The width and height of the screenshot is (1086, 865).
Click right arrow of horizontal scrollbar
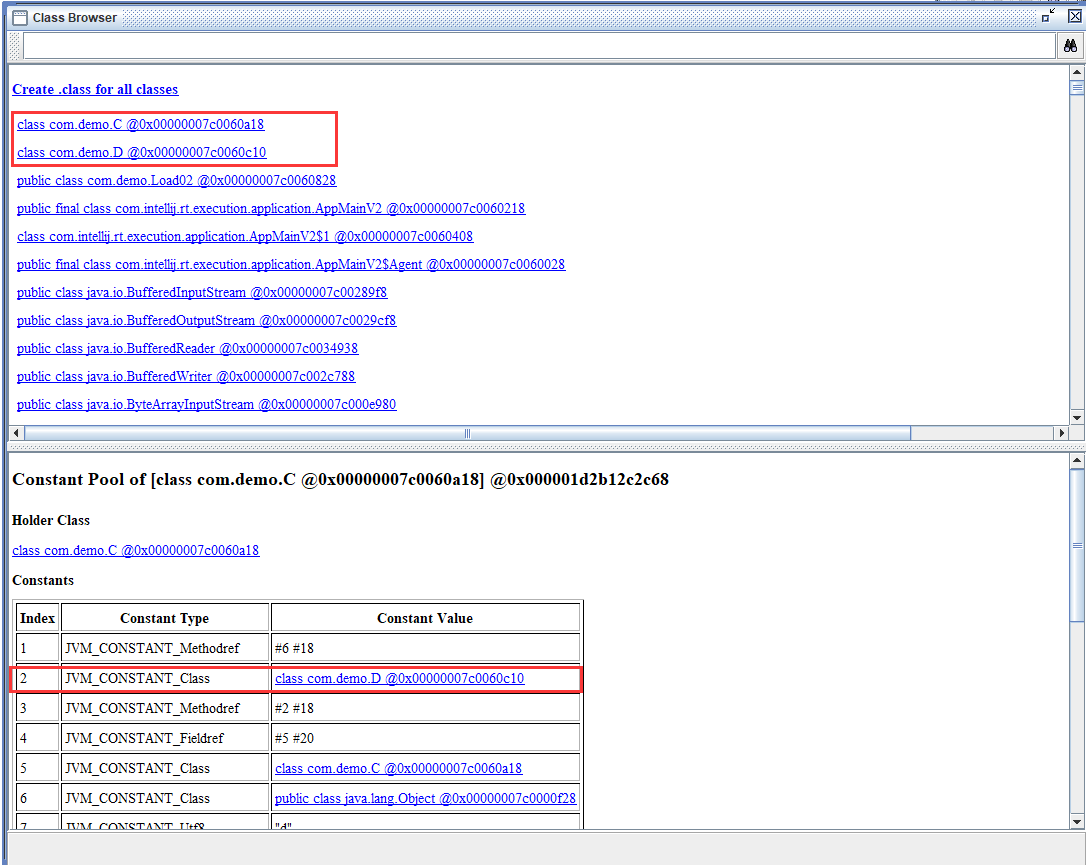(1061, 433)
